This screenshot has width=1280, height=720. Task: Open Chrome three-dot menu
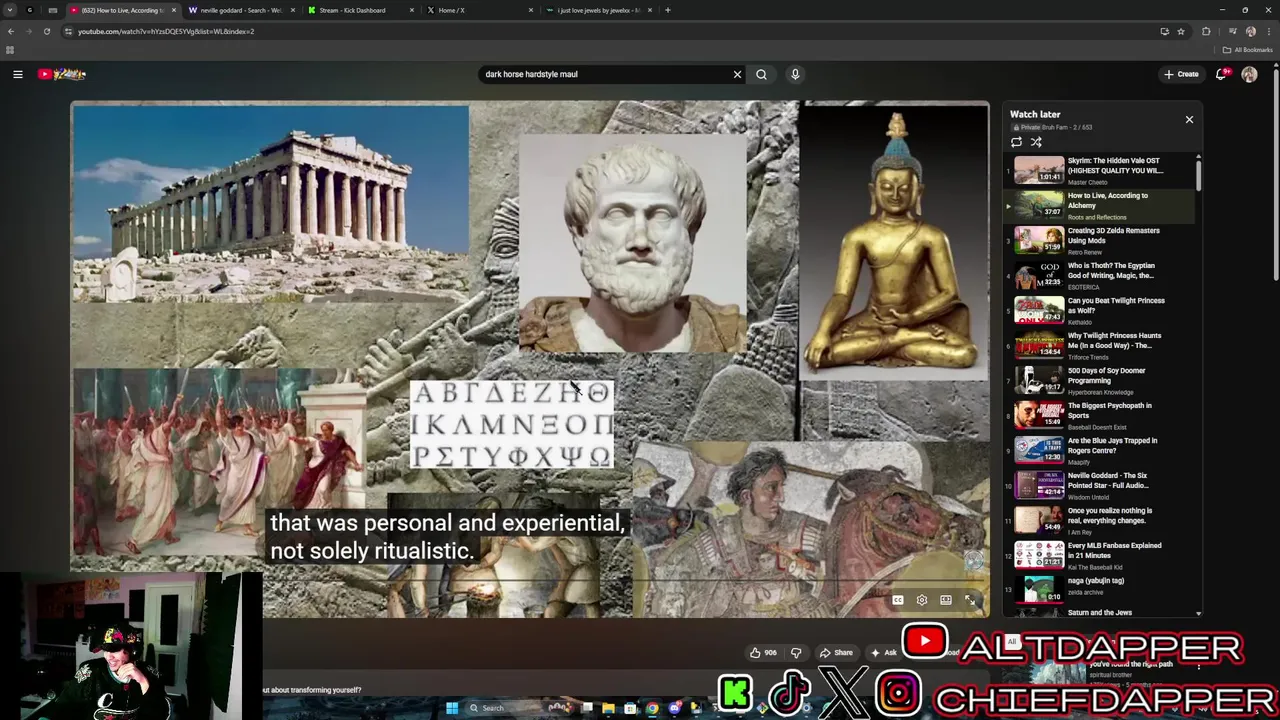pos(1269,31)
